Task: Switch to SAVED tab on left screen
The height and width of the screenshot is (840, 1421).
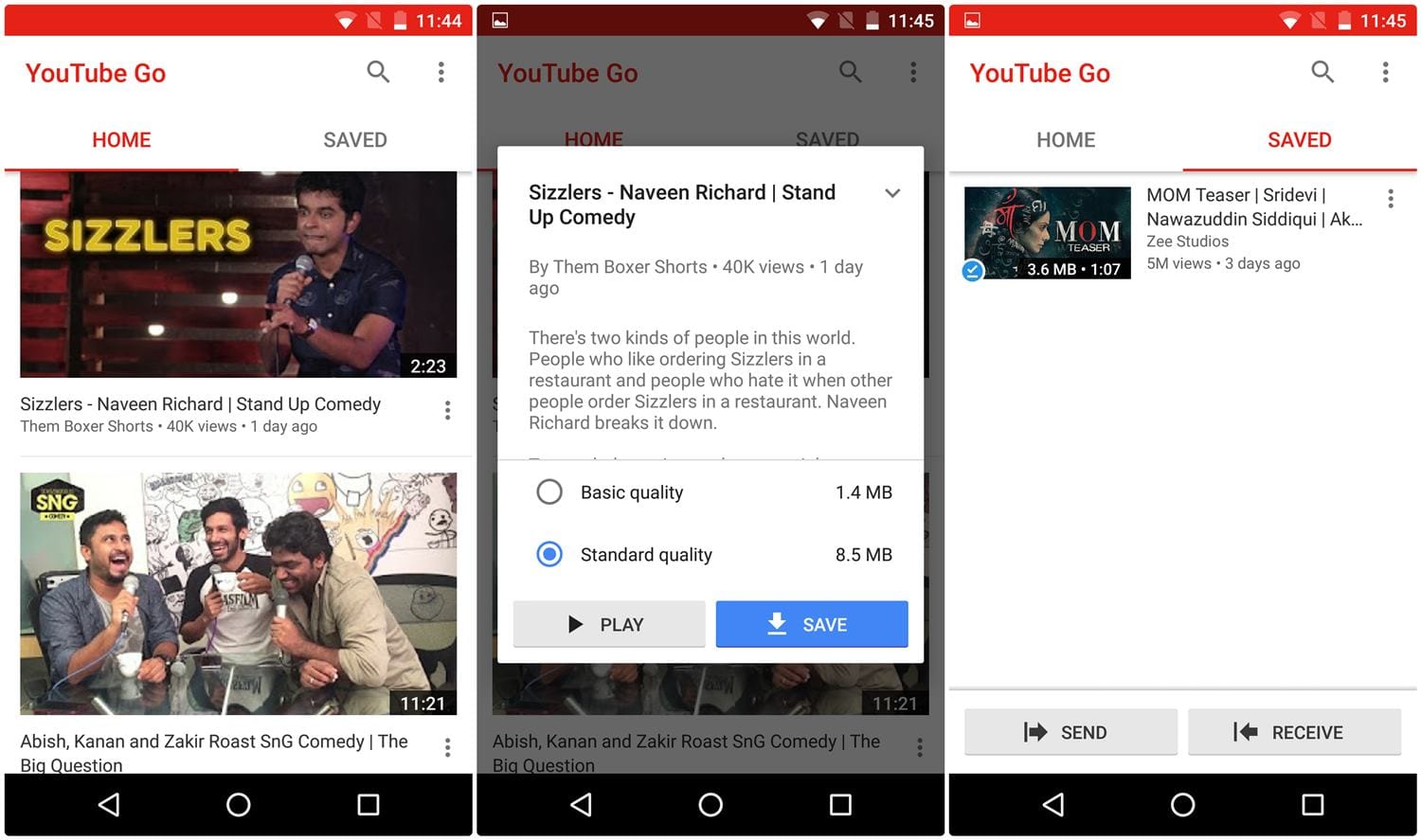Action: click(355, 140)
